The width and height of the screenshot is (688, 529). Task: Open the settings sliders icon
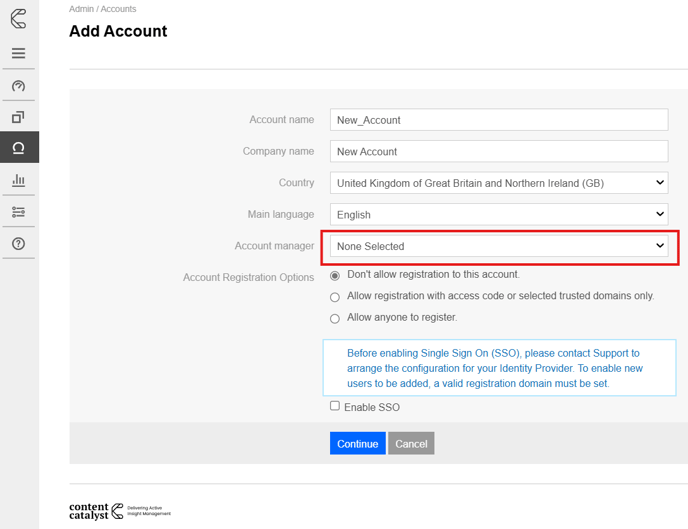(x=18, y=212)
